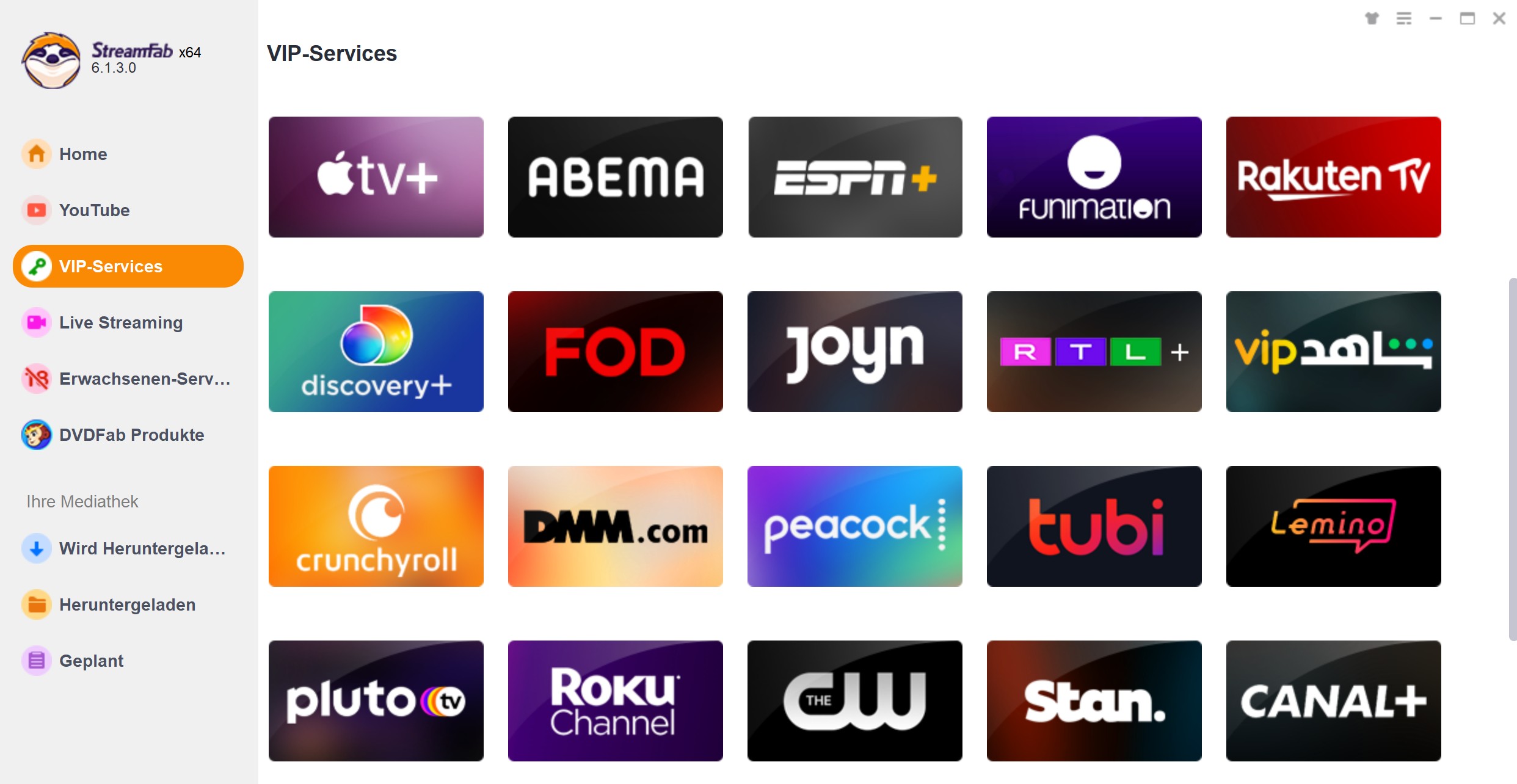View Heruntergeladen completed downloads
This screenshot has width=1517, height=784.
[128, 605]
